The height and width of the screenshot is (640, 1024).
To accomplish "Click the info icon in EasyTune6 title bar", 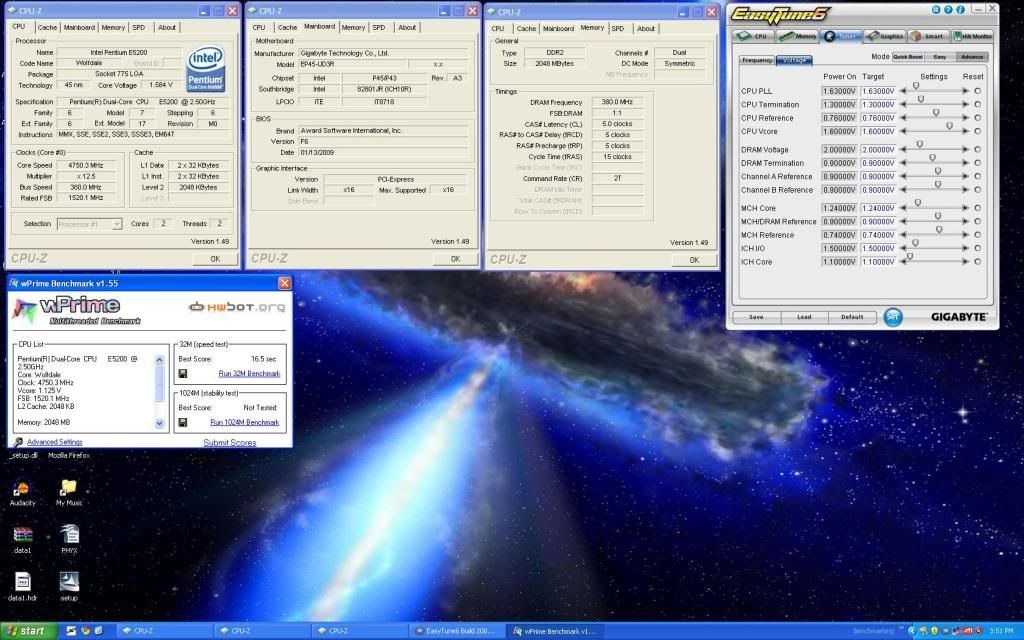I will pos(960,9).
